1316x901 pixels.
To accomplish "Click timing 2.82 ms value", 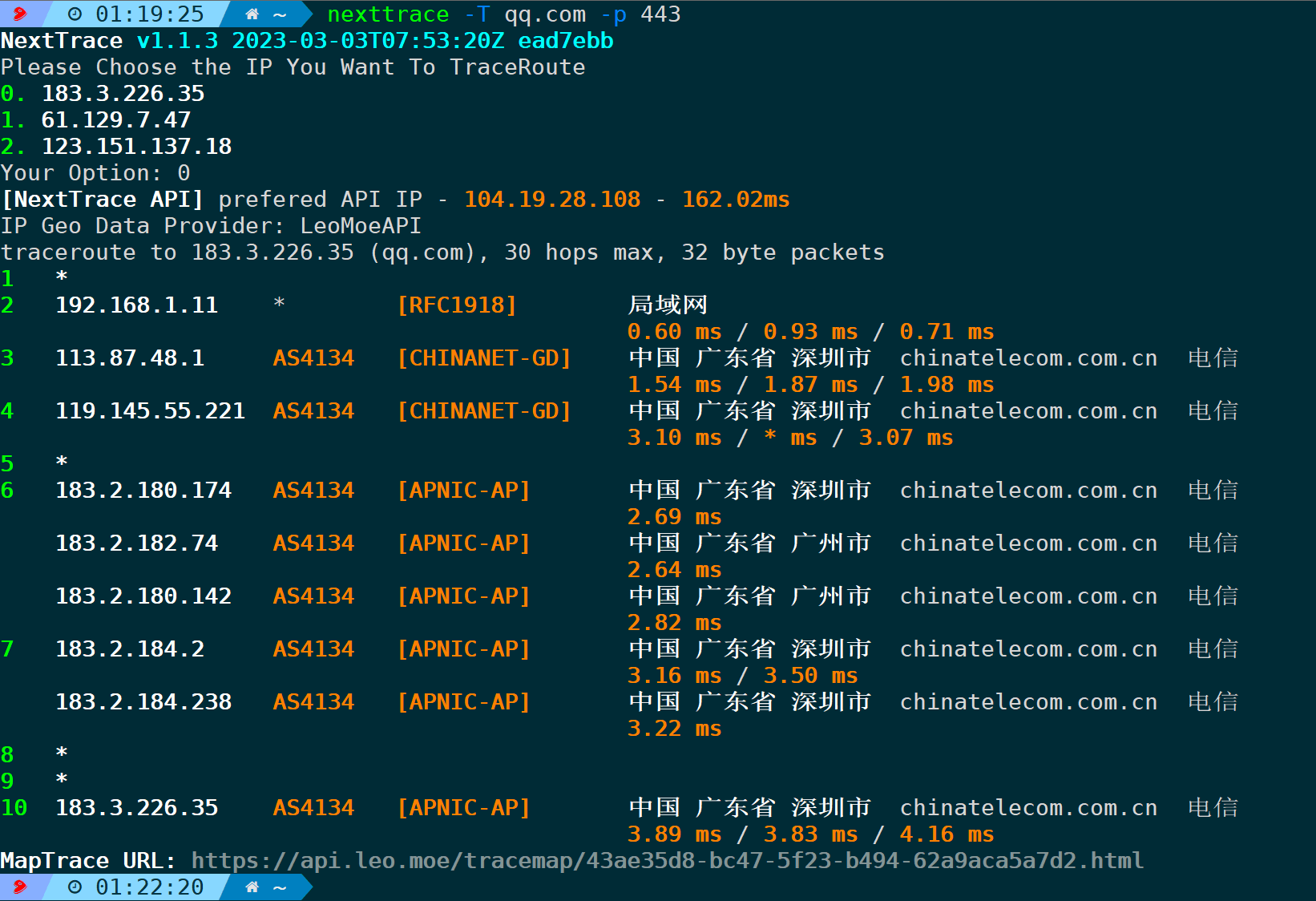I will 674,623.
